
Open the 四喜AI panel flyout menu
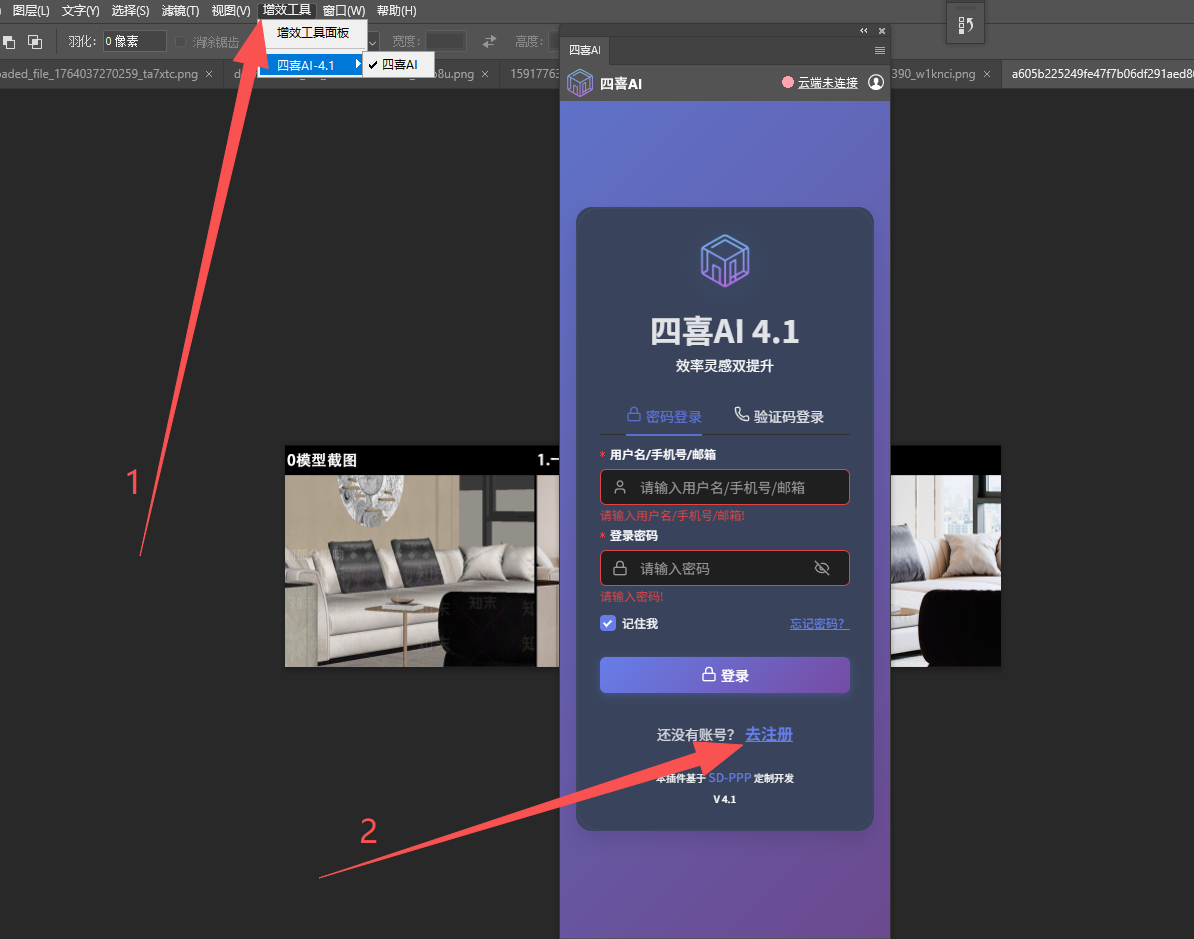coord(880,50)
